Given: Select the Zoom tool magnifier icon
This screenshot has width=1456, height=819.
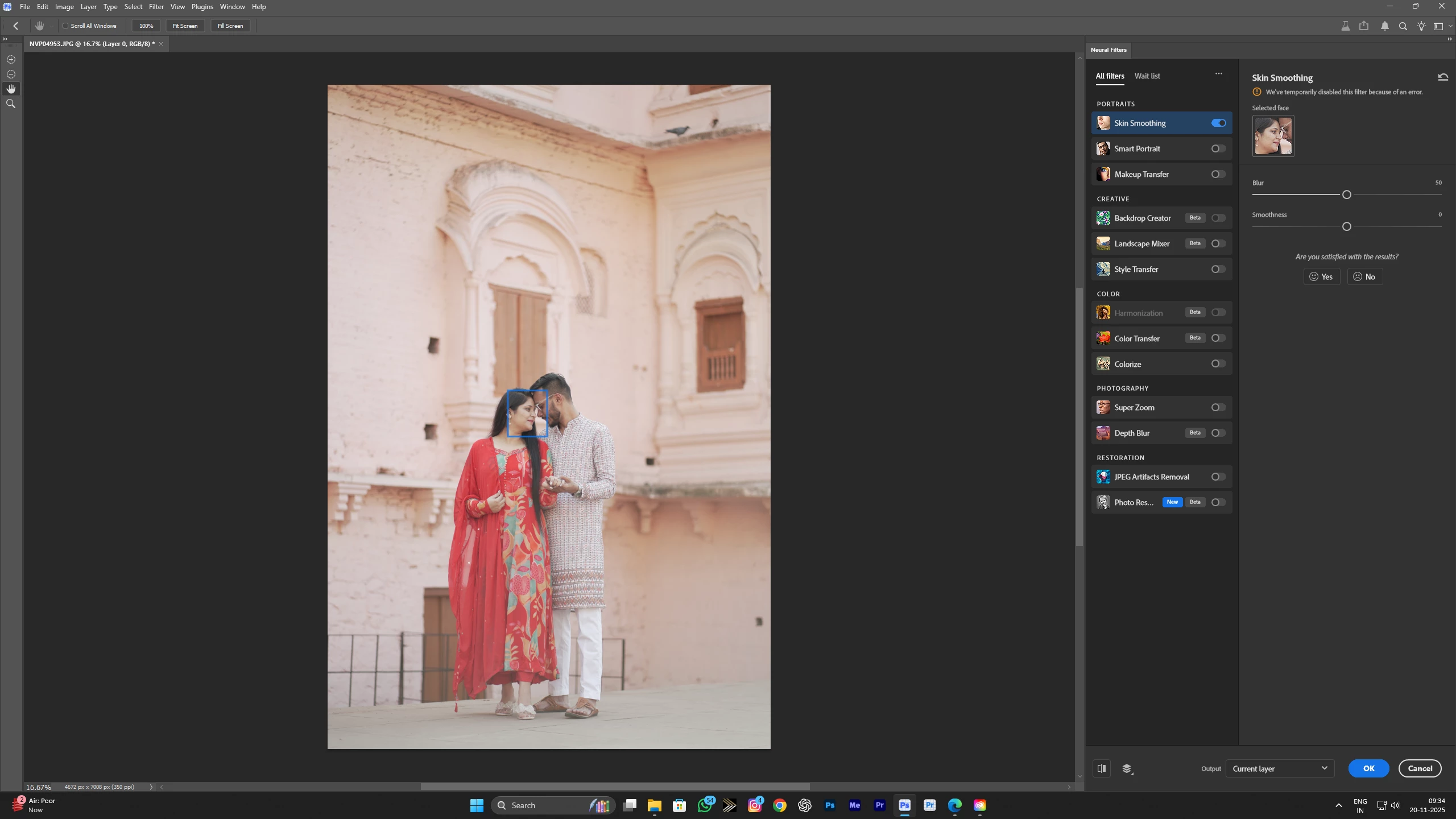Looking at the screenshot, I should [x=11, y=104].
